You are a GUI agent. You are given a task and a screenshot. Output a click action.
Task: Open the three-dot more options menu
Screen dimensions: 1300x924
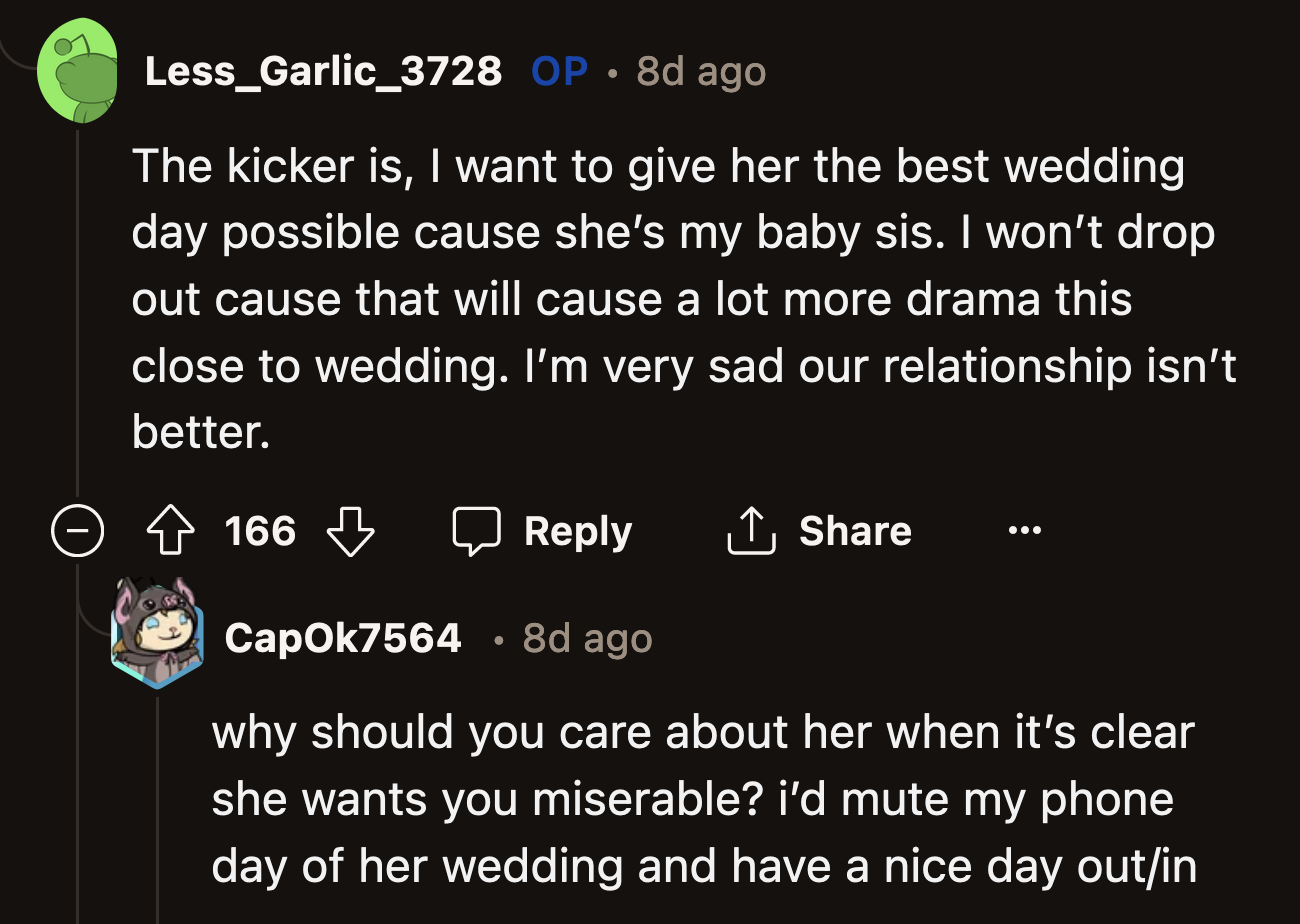point(1025,531)
